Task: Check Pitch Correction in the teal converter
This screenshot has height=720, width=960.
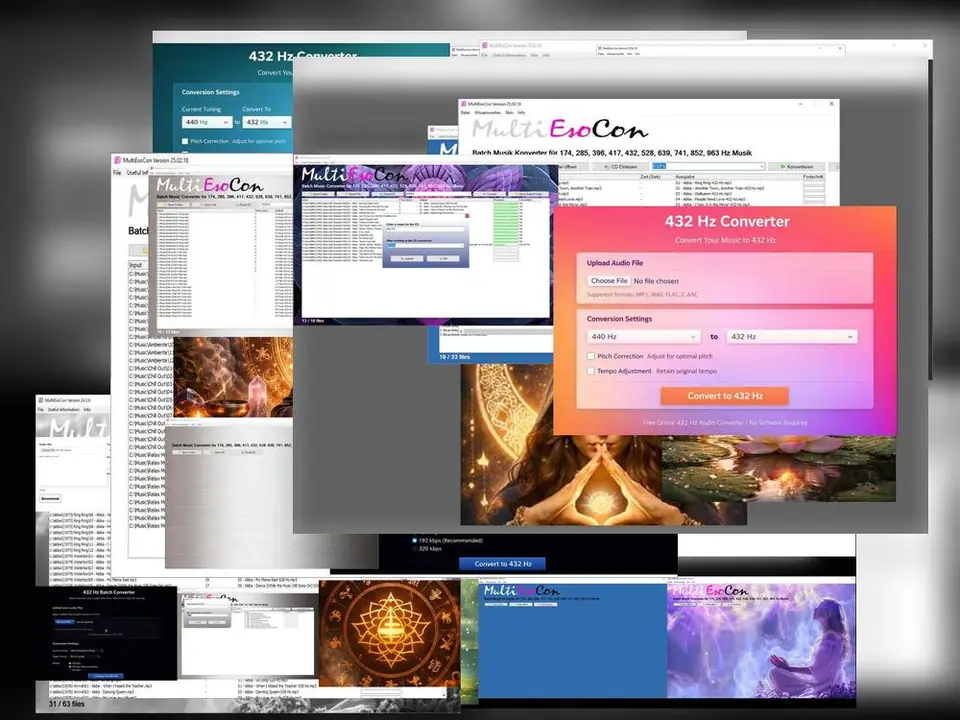Action: (x=185, y=142)
